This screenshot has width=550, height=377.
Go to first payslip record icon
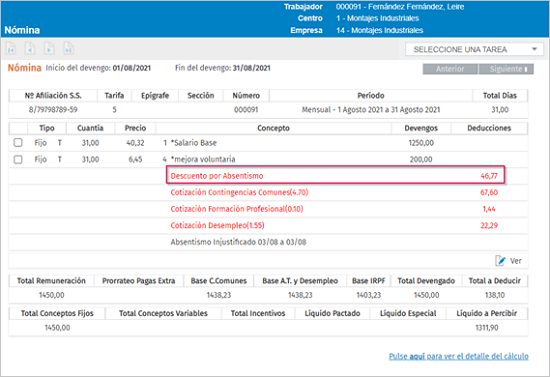[11, 48]
